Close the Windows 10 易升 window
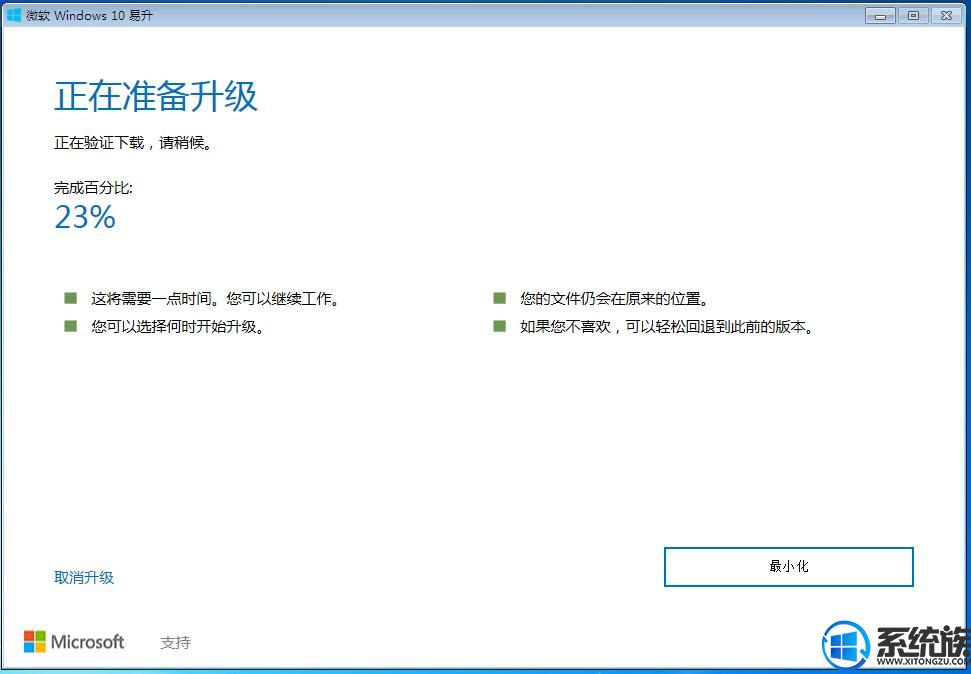 tap(946, 16)
